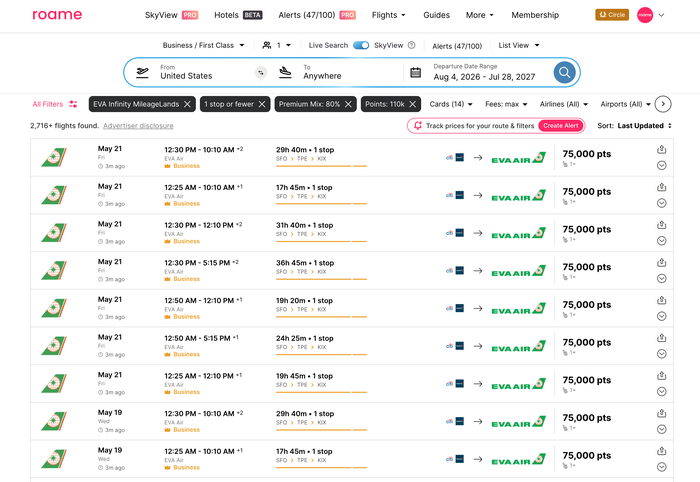Click Alerts (47/100) in search options bar
The image size is (700, 482).
457,46
